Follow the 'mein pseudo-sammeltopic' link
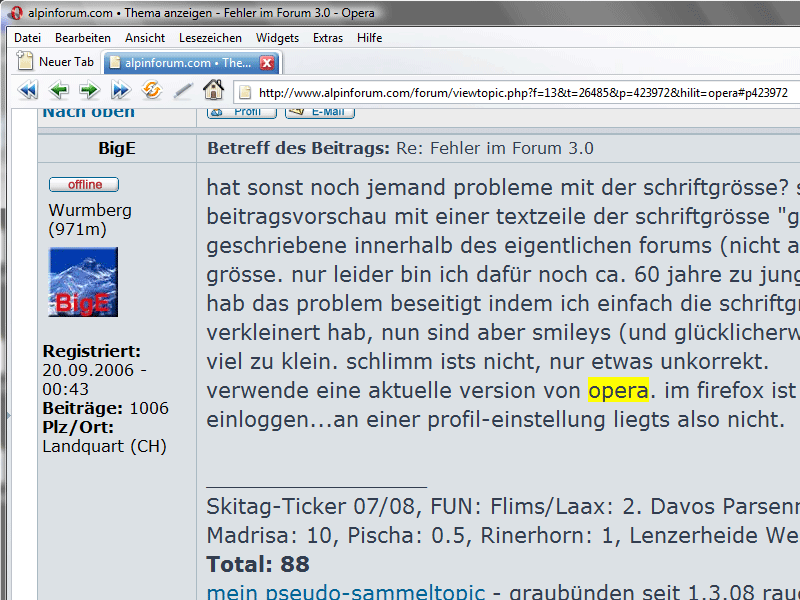 pyautogui.click(x=345, y=592)
